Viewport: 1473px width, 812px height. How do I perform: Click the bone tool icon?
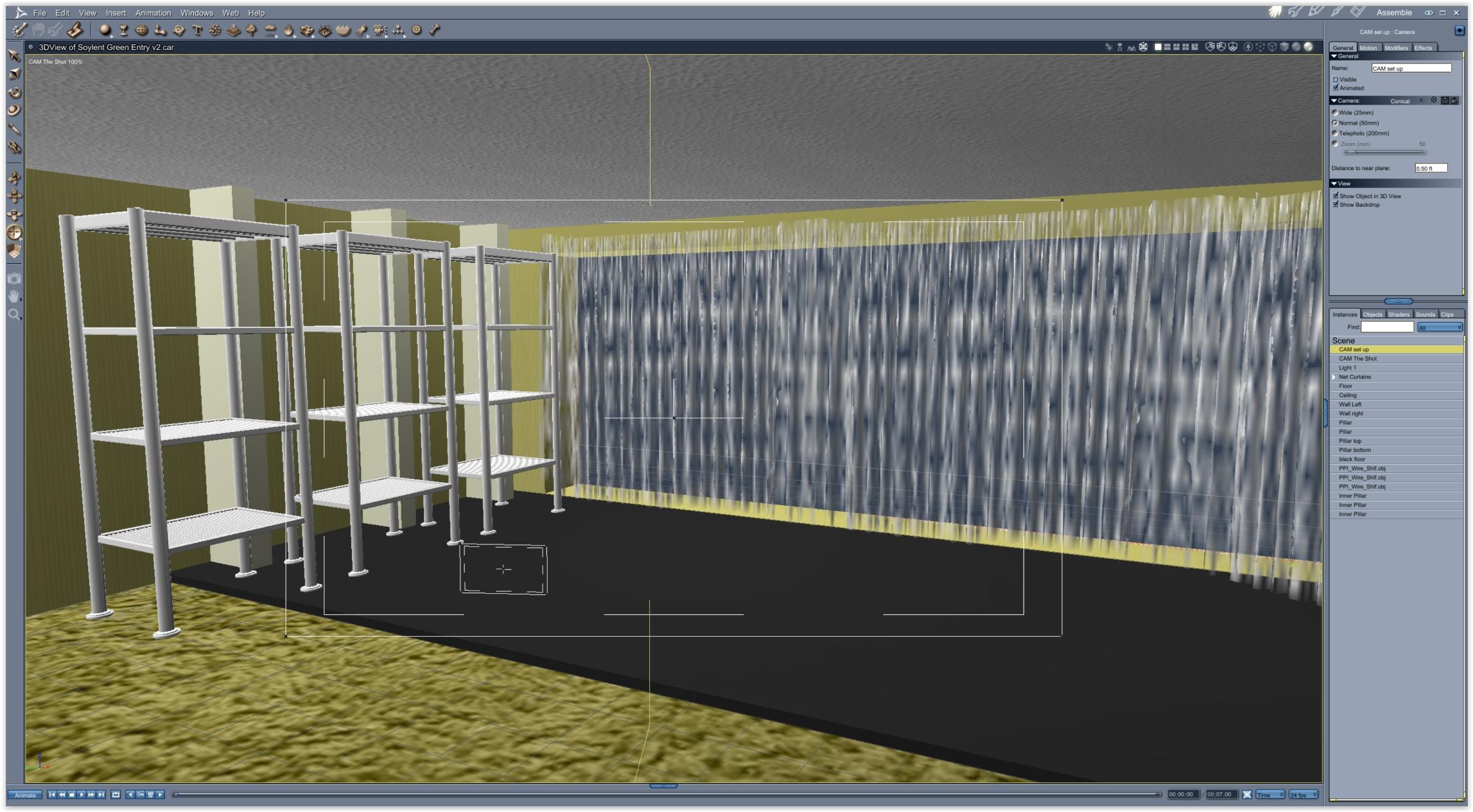pyautogui.click(x=435, y=30)
